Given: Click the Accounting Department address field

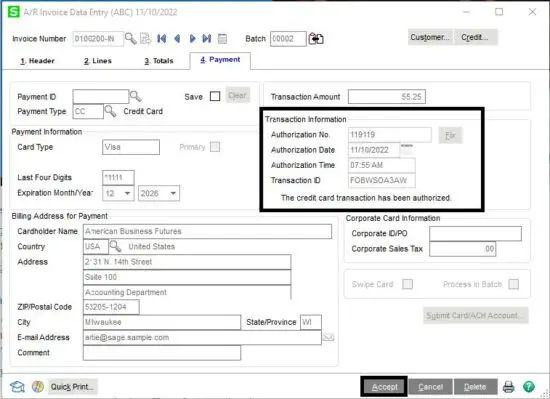Looking at the screenshot, I should (187, 292).
